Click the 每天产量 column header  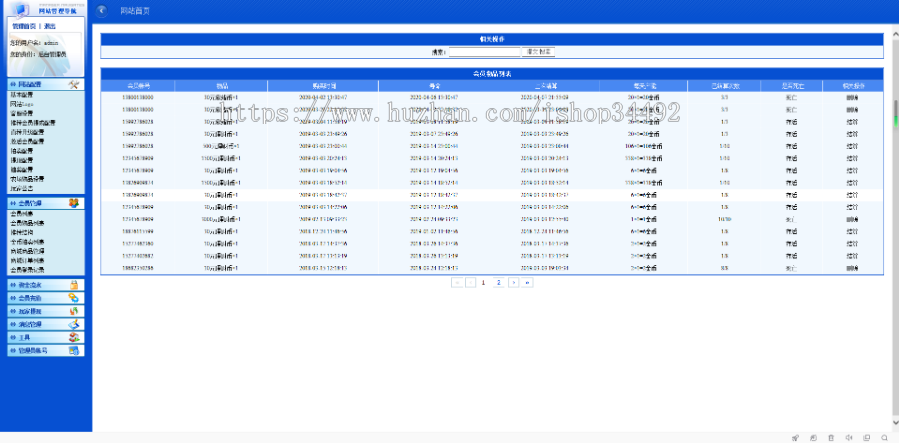pos(643,86)
